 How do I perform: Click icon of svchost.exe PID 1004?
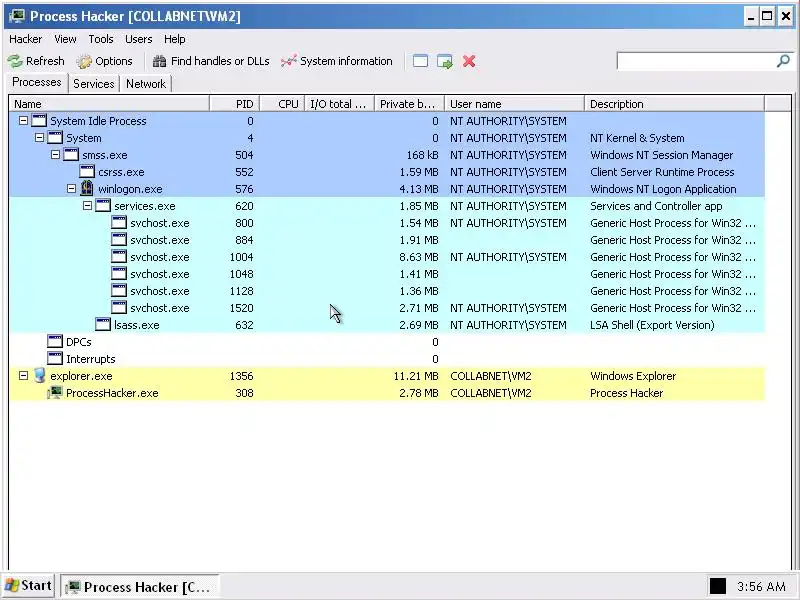pos(119,257)
